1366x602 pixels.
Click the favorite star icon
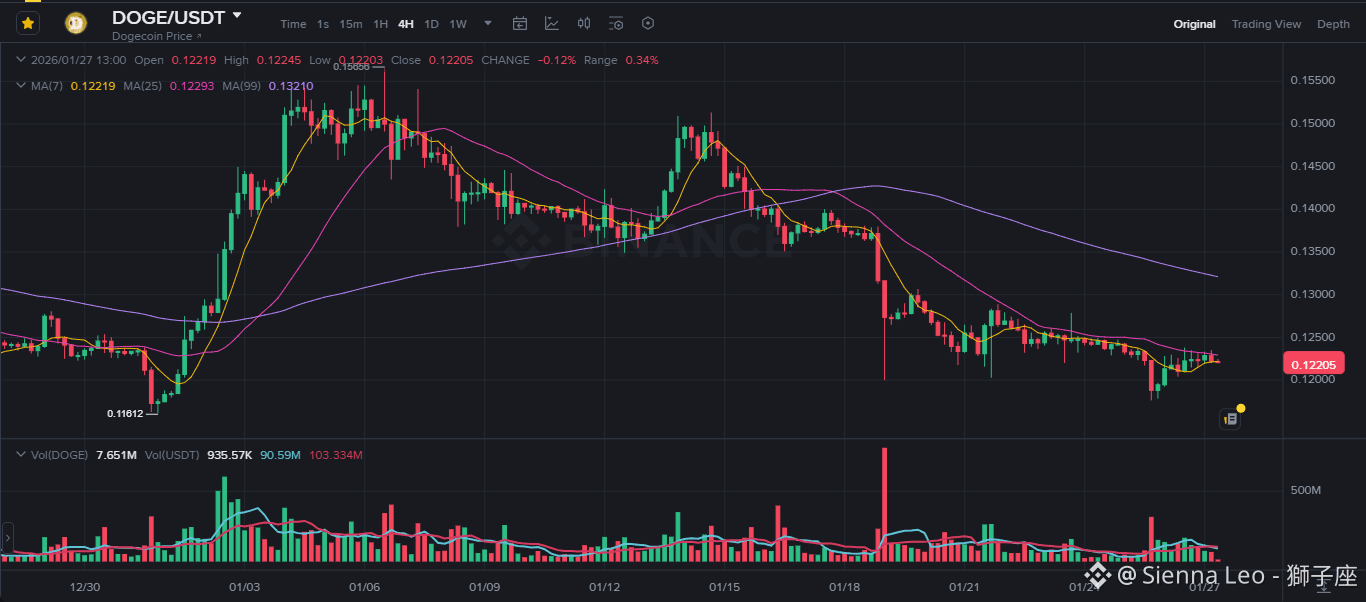point(28,22)
